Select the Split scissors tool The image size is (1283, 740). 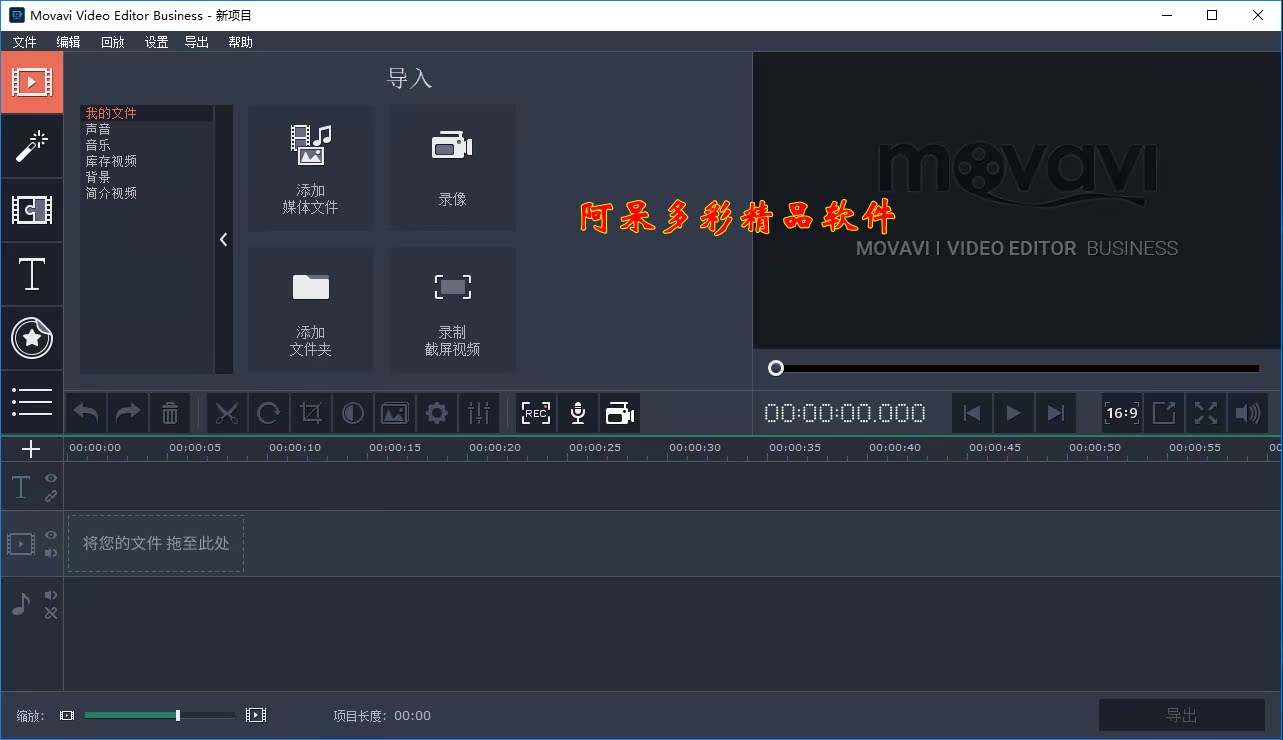(x=227, y=413)
